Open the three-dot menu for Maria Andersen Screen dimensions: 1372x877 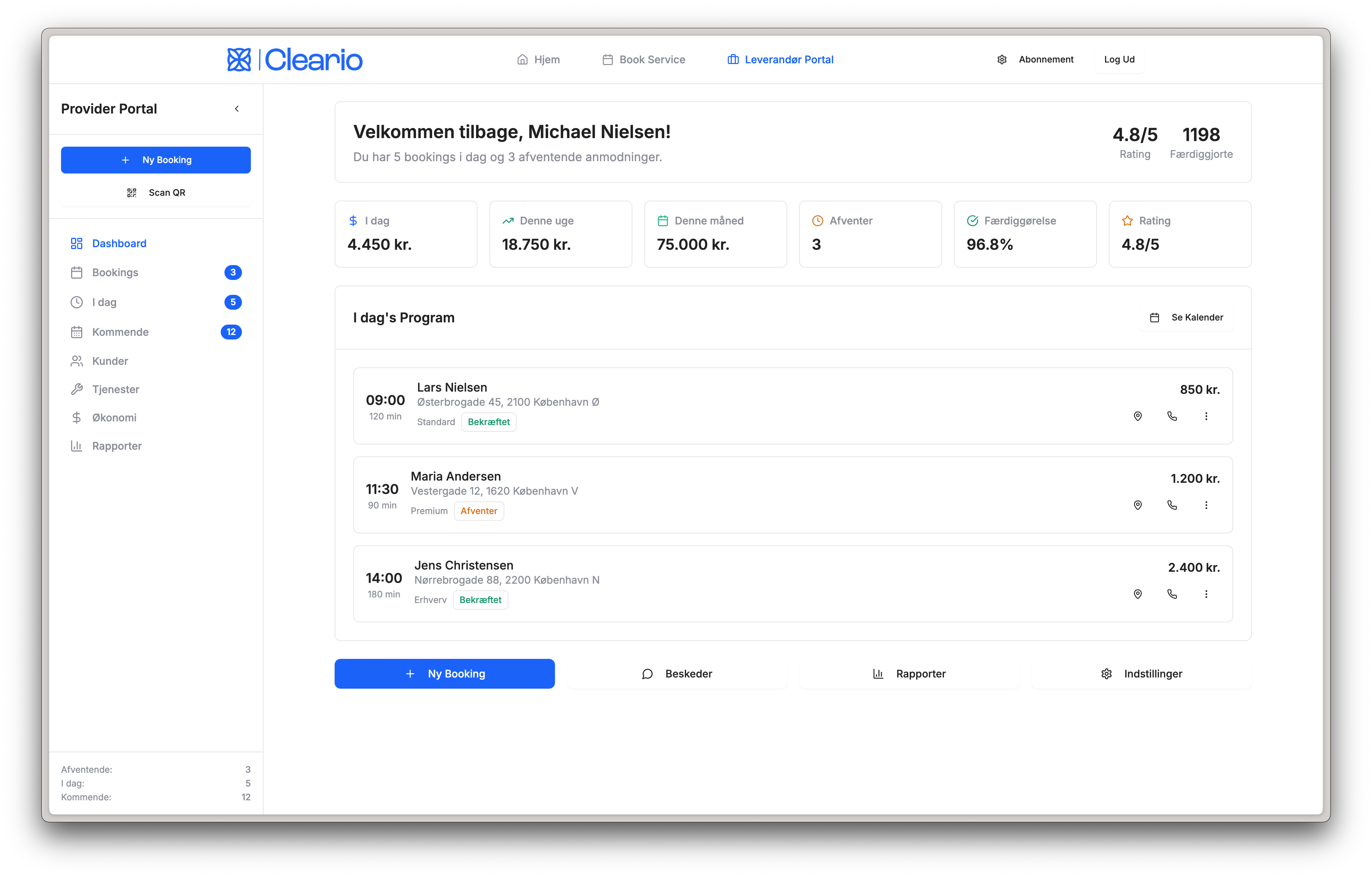[1206, 505]
